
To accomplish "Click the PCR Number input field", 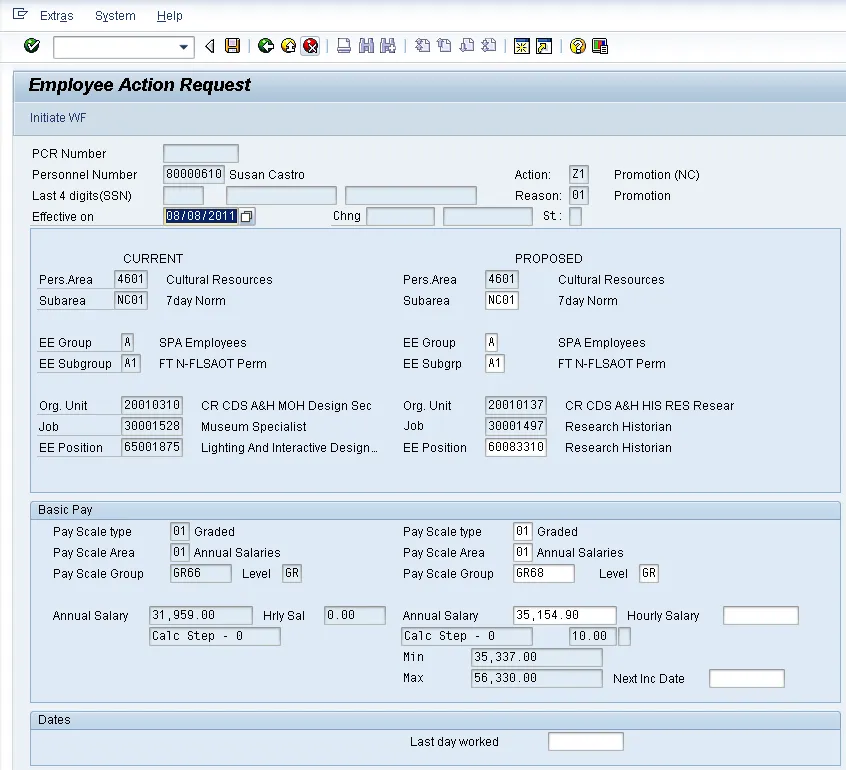I will [x=200, y=154].
